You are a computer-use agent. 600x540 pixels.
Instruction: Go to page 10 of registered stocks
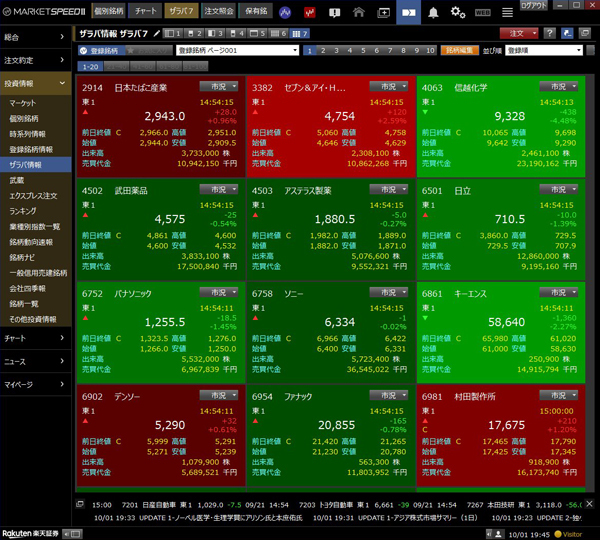[430, 51]
